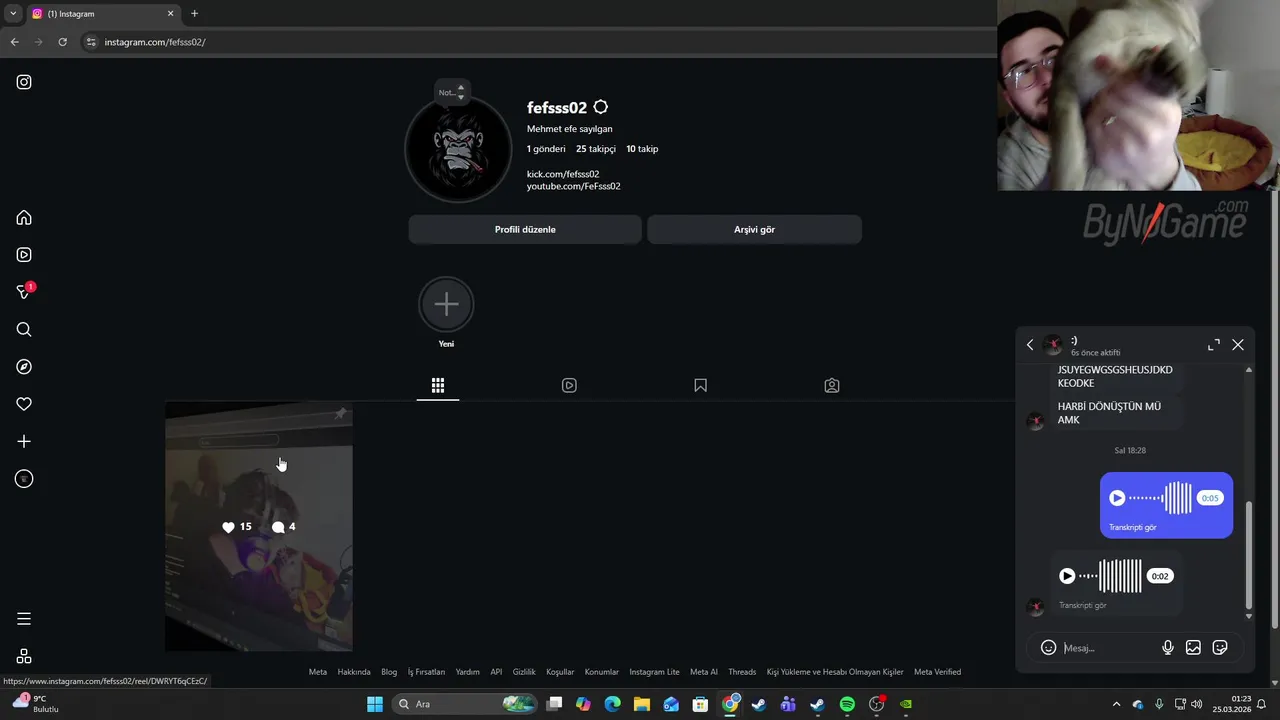This screenshot has height=720, width=1280.
Task: Open Spotify from the taskbar
Action: coord(847,704)
